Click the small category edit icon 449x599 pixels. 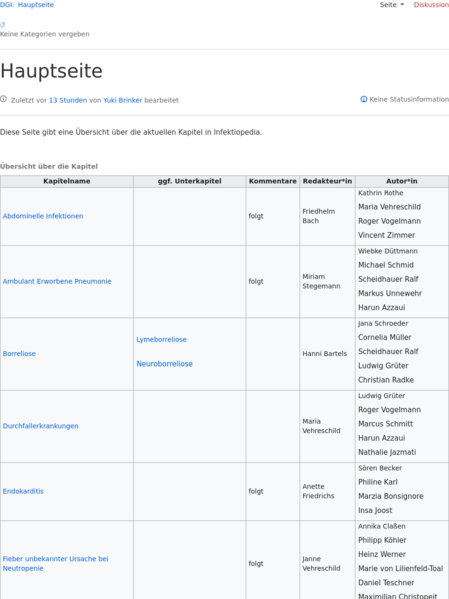coord(3,24)
